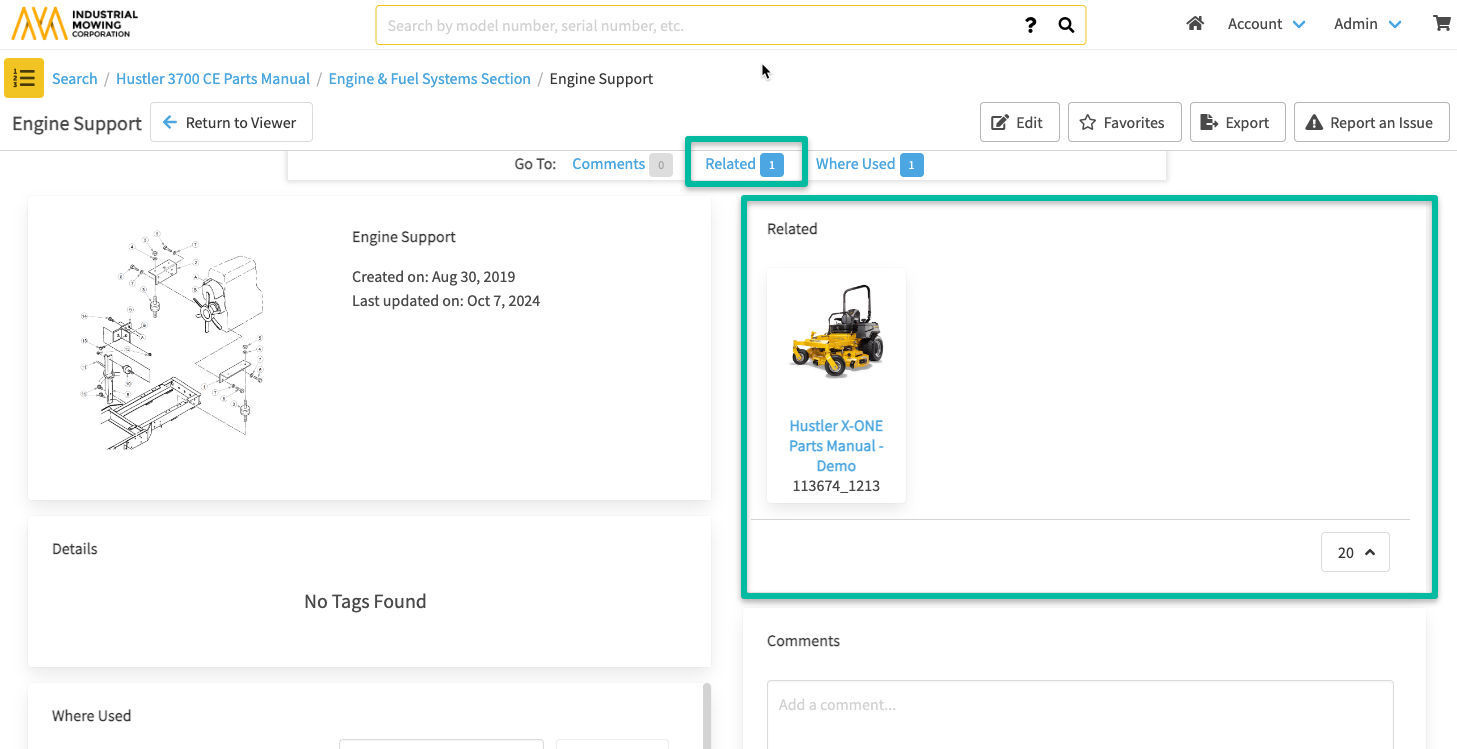This screenshot has height=749, width=1457.
Task: Report an Issue with this page
Action: click(1371, 123)
